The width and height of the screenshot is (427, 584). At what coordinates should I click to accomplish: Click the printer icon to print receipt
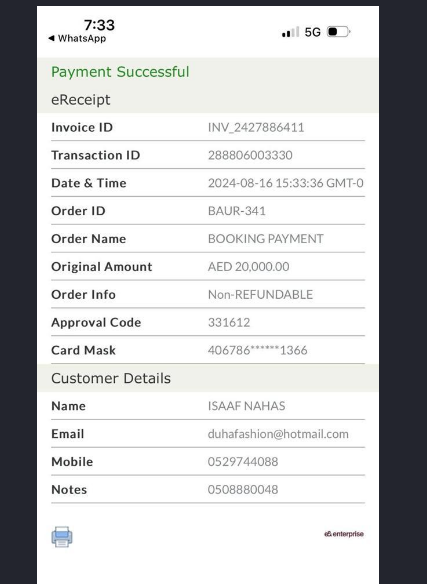(62, 537)
